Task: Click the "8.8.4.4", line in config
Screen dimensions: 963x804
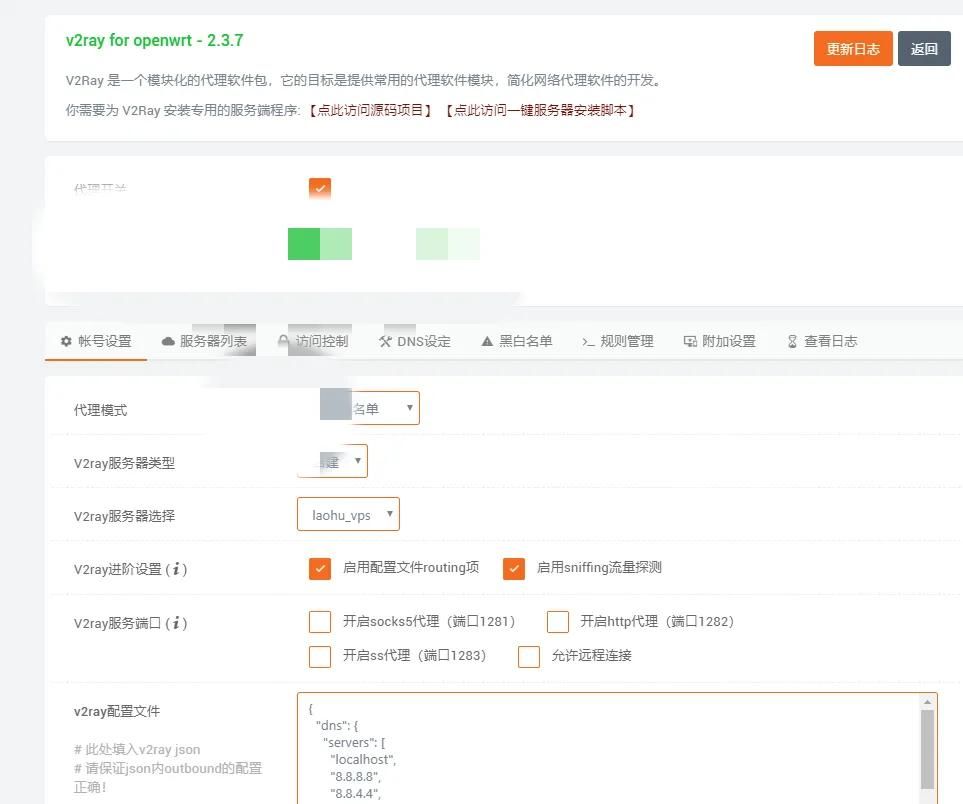Action: coord(355,794)
